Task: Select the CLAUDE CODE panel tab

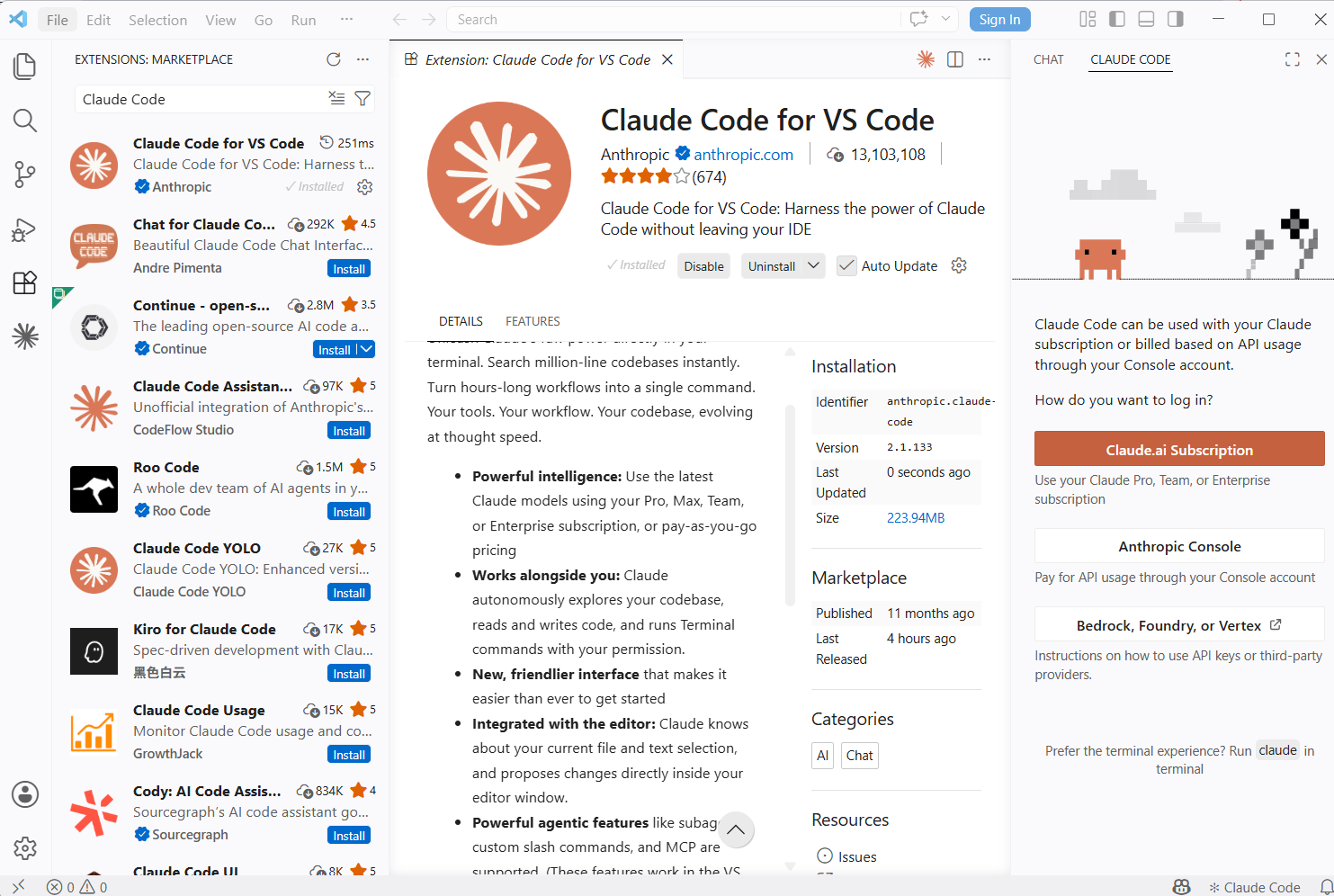Action: 1131,59
